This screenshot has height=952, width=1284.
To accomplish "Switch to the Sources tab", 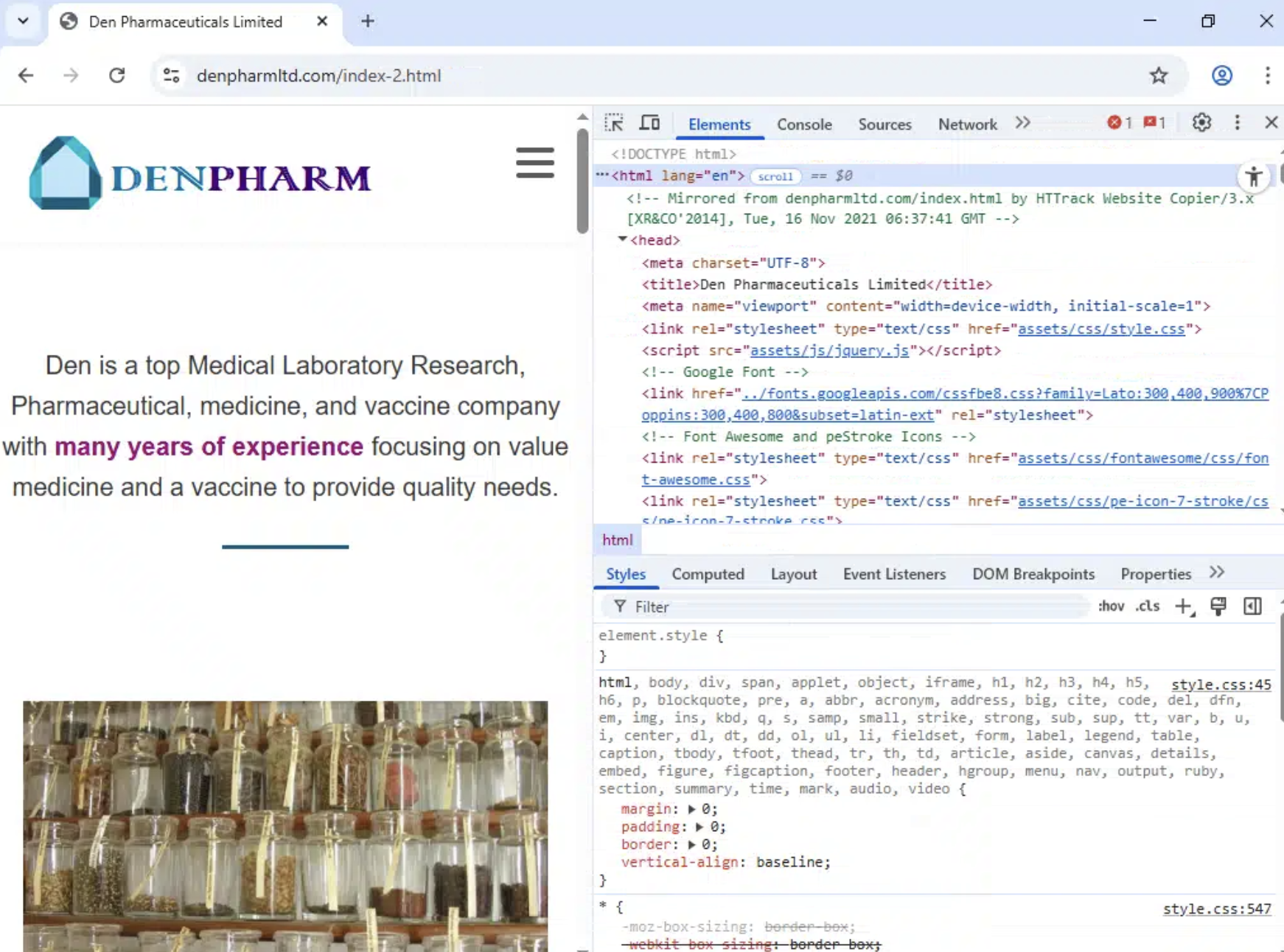I will click(x=885, y=125).
